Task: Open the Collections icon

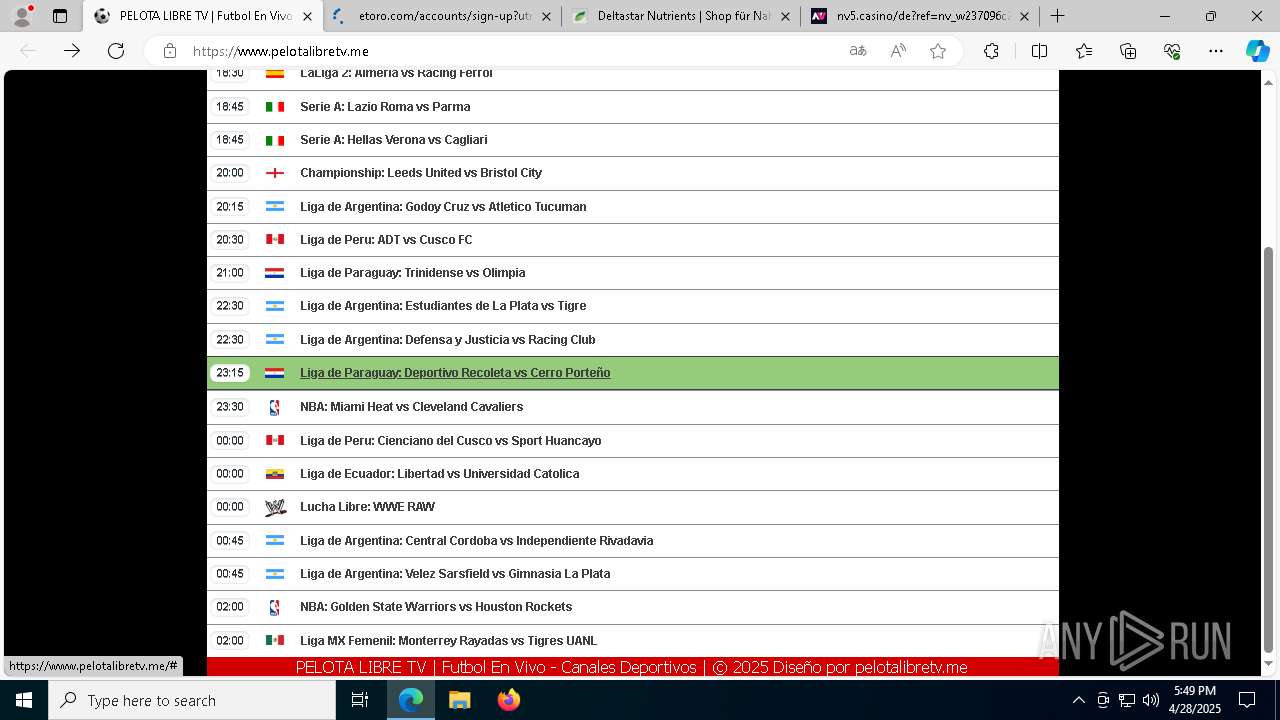Action: pos(1128,51)
